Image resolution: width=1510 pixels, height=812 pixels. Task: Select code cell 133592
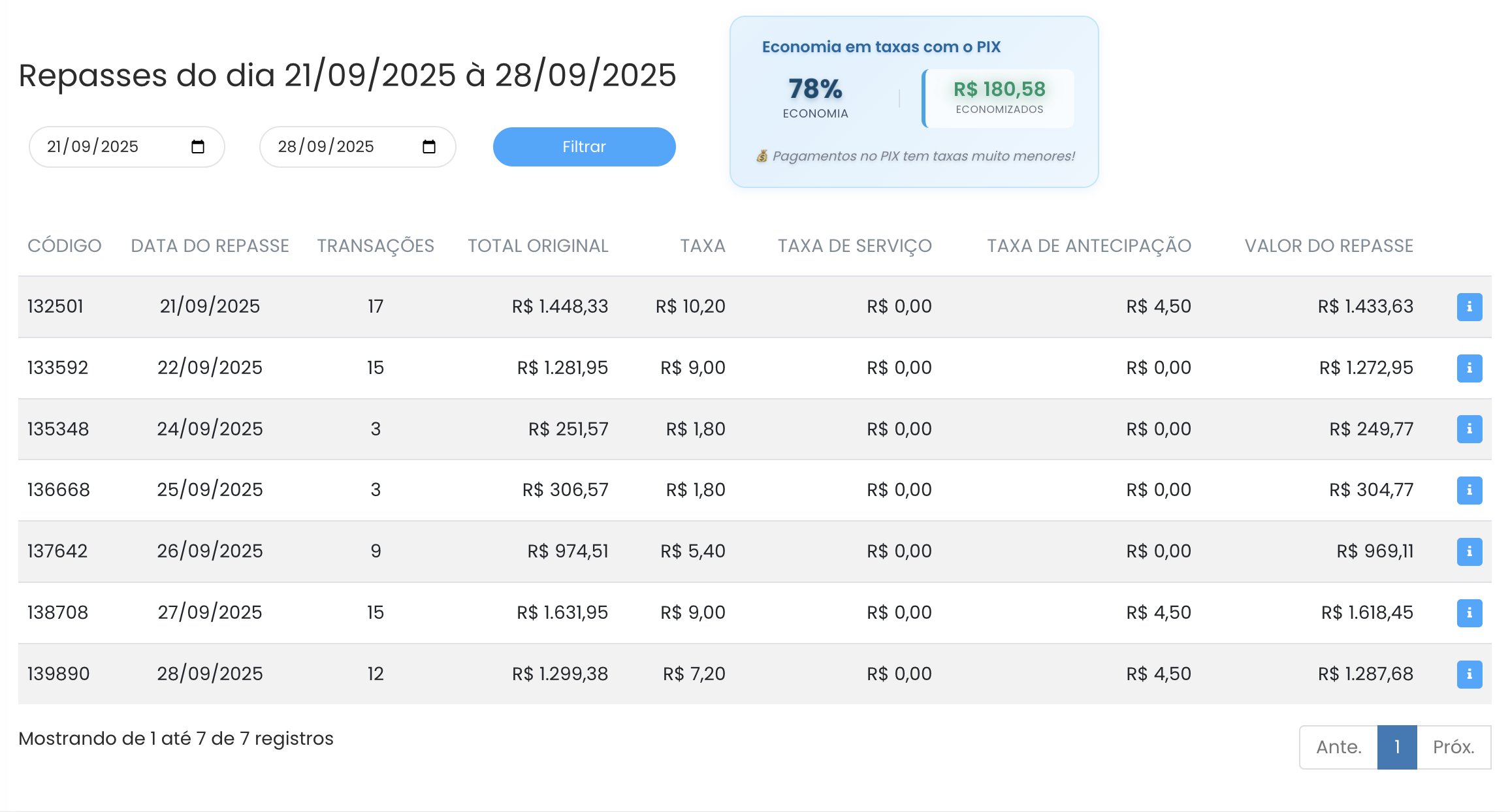[57, 367]
